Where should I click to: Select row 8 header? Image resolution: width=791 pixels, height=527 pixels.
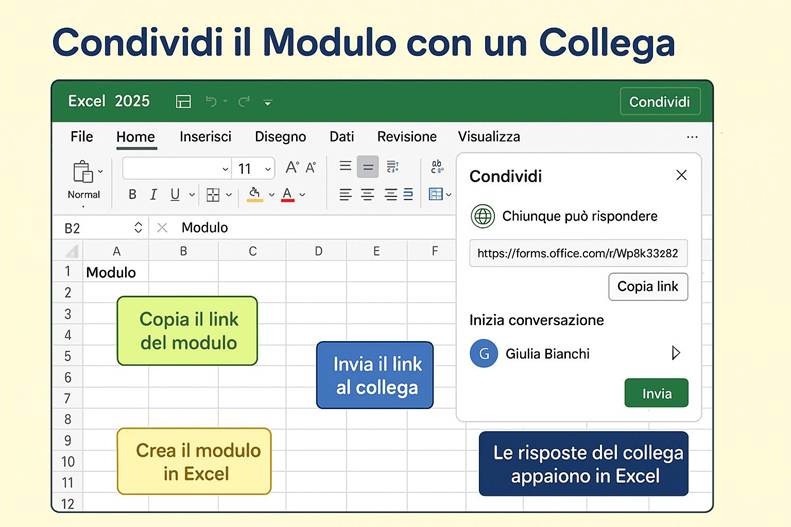[68, 419]
